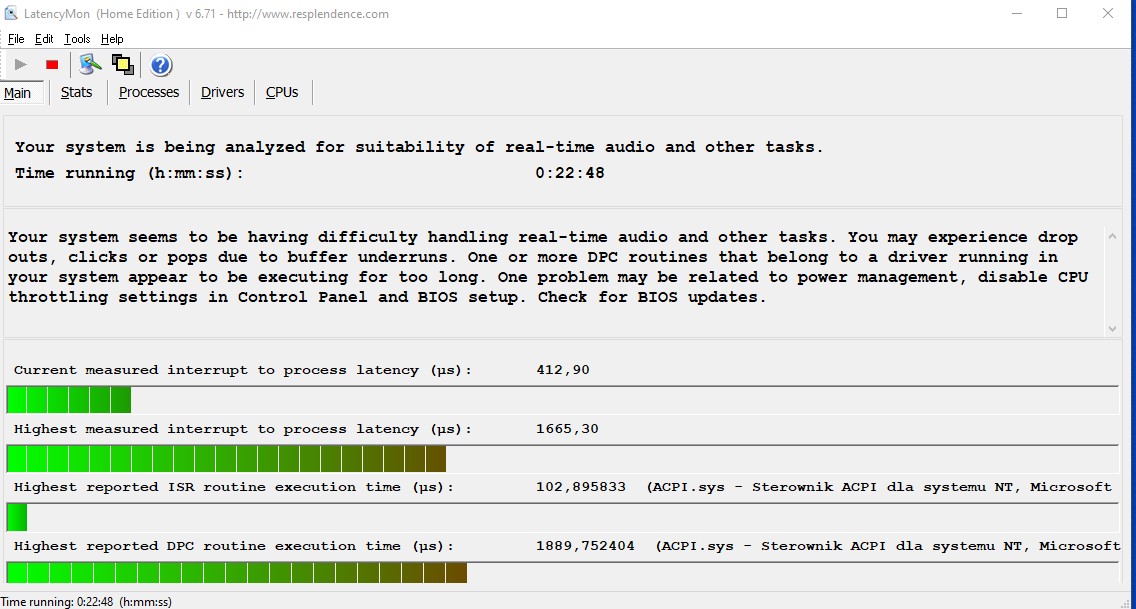Click the LatencyMon icon in title bar
Viewport: 1136px width, 609px height.
click(10, 13)
